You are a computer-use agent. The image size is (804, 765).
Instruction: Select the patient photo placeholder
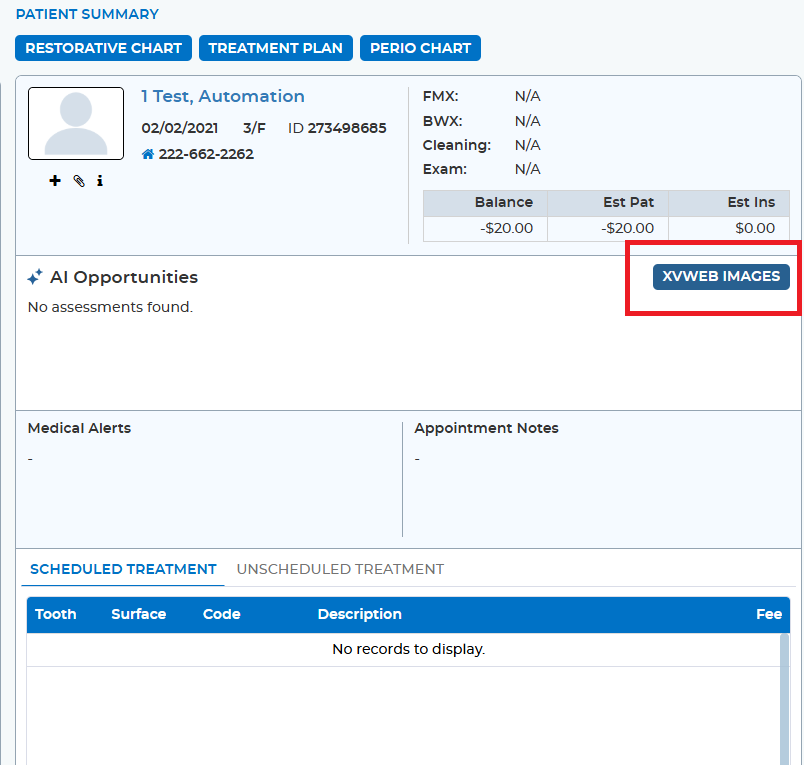pyautogui.click(x=76, y=124)
